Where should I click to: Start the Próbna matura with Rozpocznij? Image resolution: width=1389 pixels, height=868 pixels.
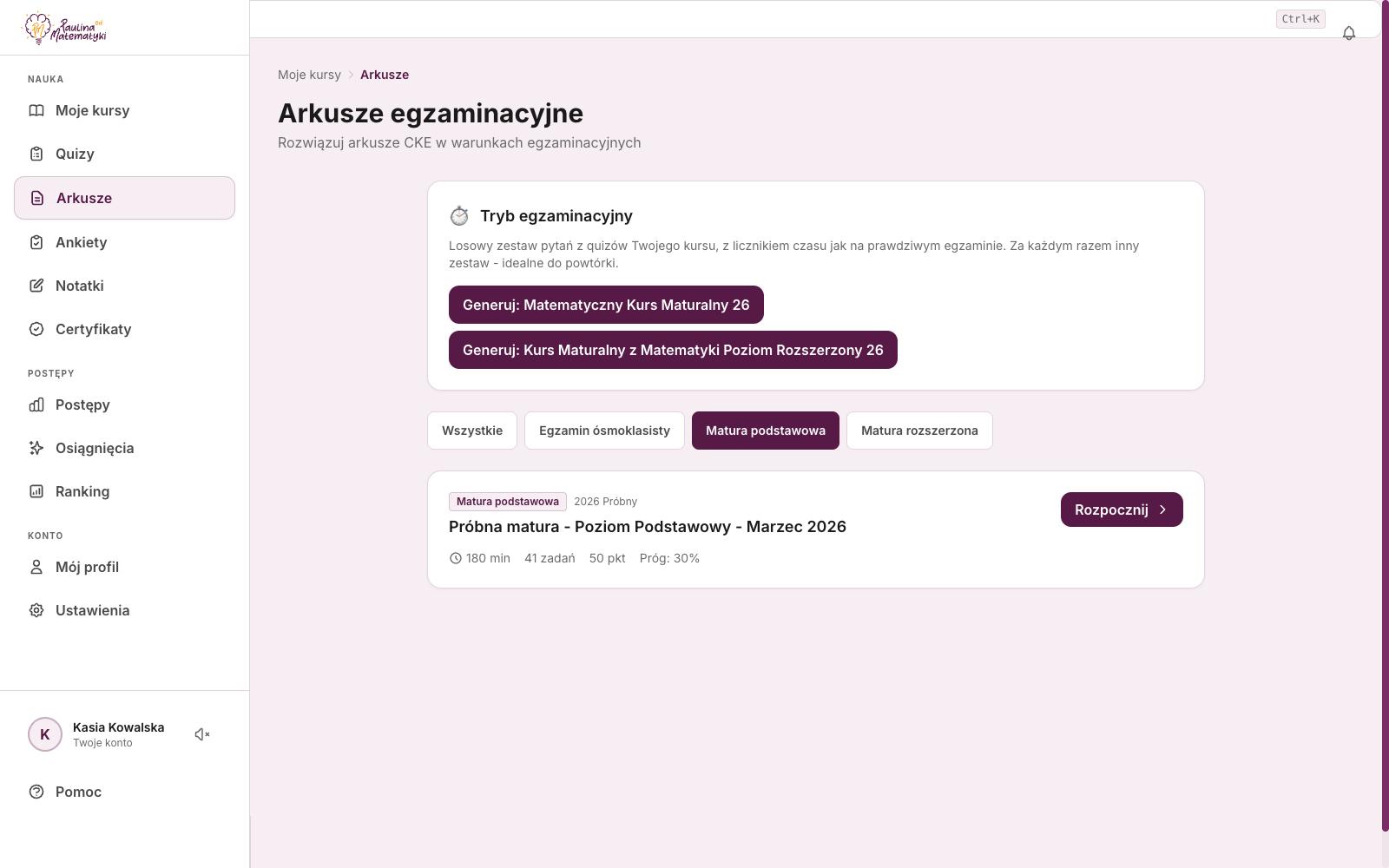(1122, 510)
